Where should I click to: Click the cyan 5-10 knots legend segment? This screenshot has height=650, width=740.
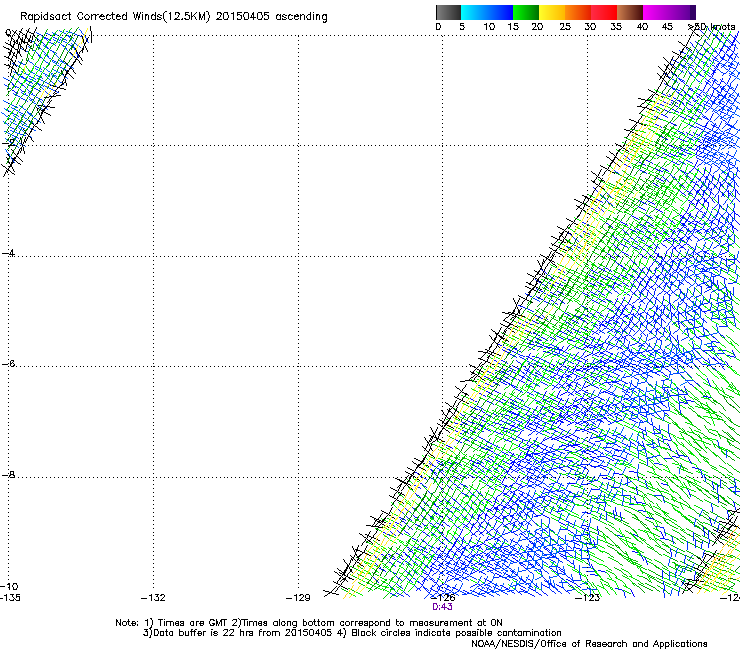click(474, 12)
